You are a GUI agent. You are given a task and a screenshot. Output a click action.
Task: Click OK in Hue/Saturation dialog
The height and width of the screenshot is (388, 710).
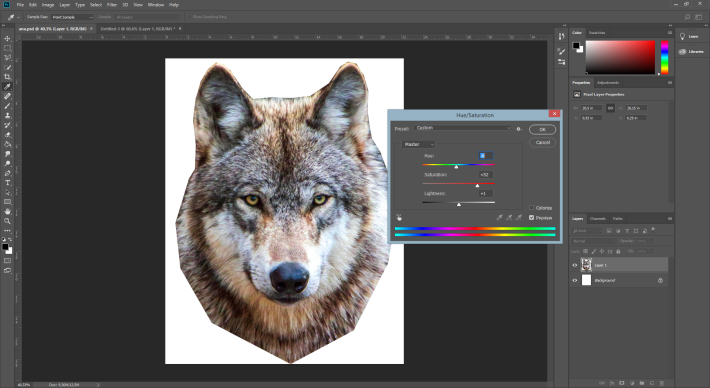point(542,129)
